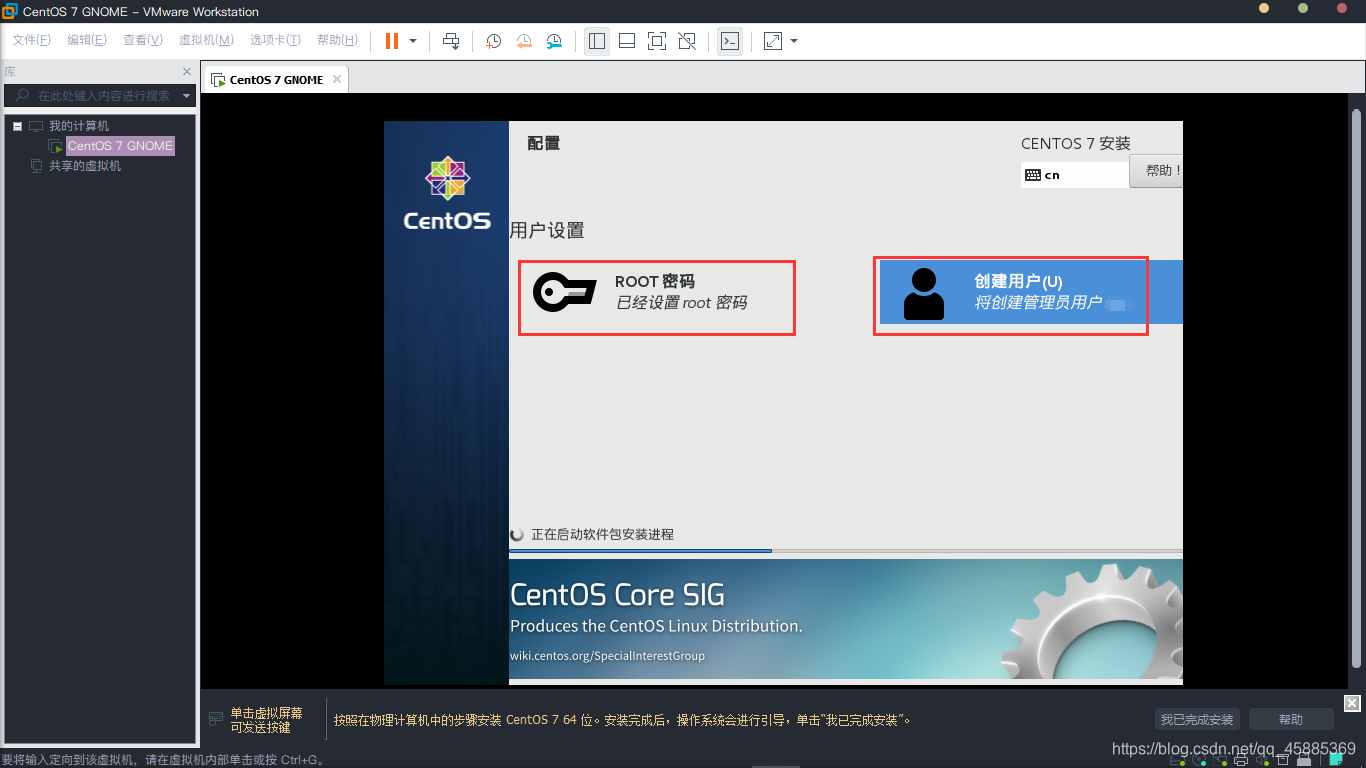Enter full screen mode
Image resolution: width=1366 pixels, height=768 pixels.
tap(657, 41)
